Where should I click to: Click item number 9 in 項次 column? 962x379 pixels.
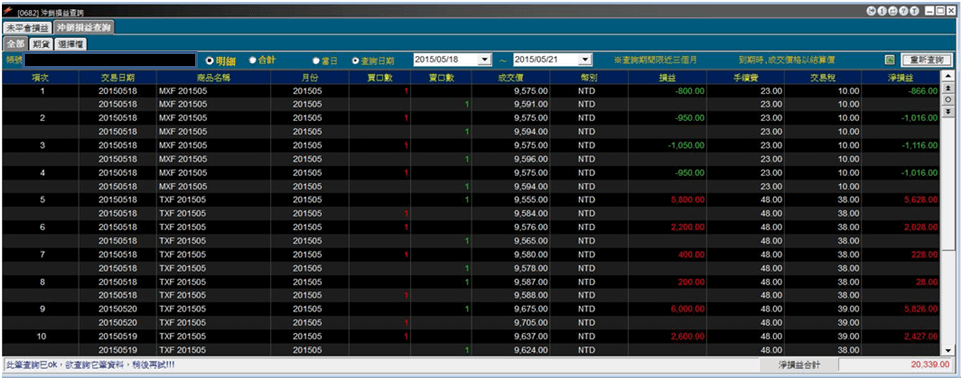coord(42,308)
